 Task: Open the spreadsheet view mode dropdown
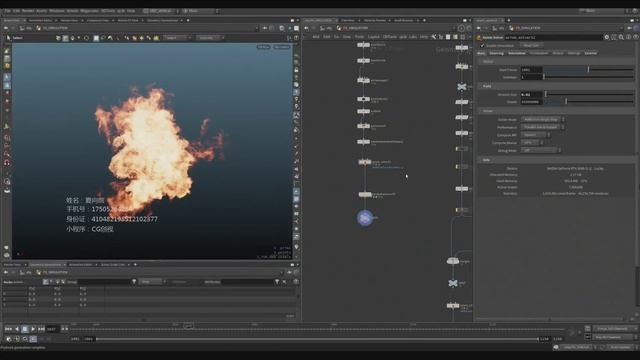click(x=152, y=282)
